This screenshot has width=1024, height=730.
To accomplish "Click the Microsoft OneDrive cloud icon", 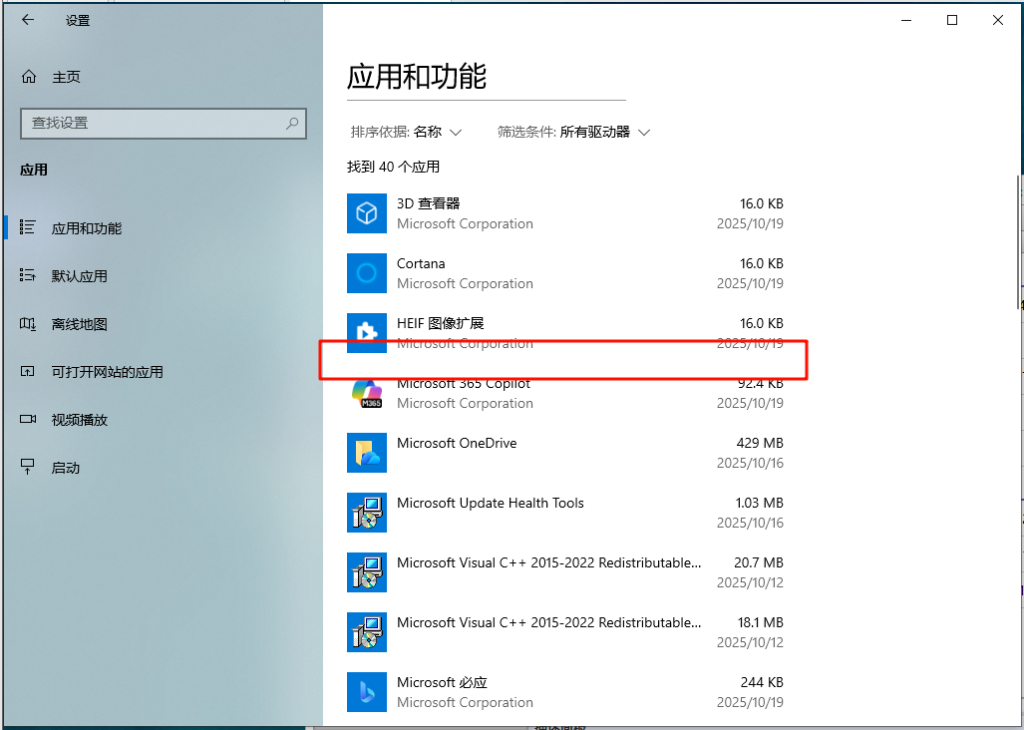I will point(366,452).
